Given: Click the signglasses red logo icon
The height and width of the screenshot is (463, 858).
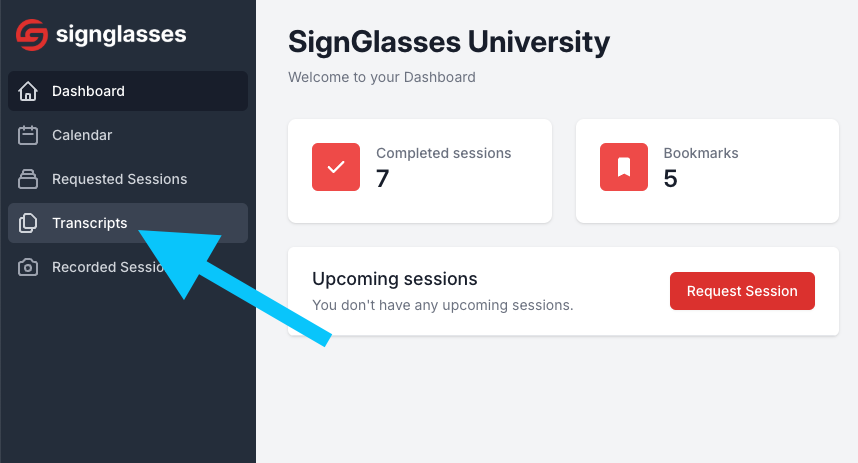Looking at the screenshot, I should (32, 34).
